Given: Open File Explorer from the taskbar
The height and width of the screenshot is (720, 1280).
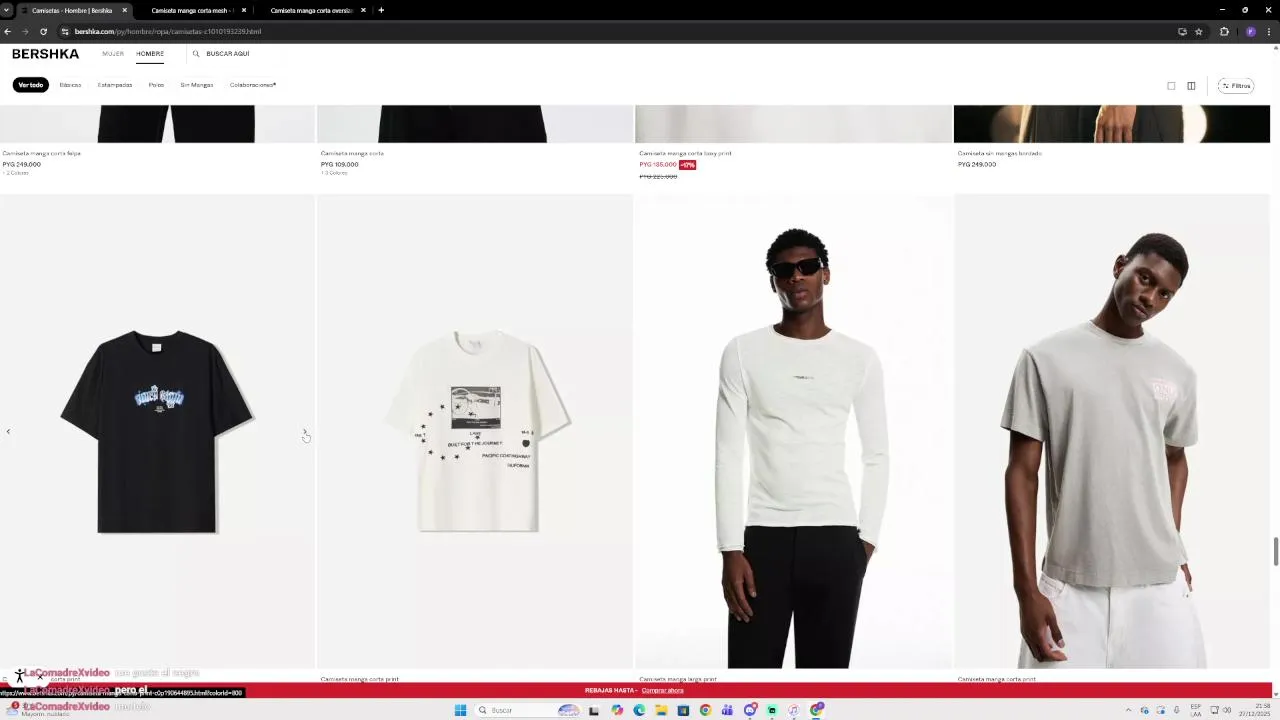Looking at the screenshot, I should pos(661,710).
